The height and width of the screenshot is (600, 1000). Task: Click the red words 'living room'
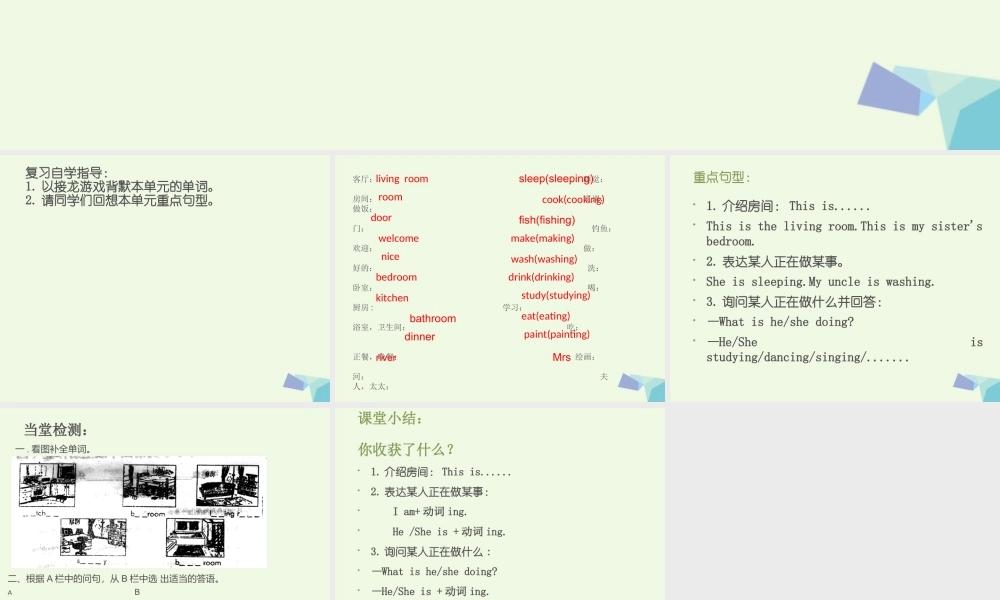(x=402, y=179)
